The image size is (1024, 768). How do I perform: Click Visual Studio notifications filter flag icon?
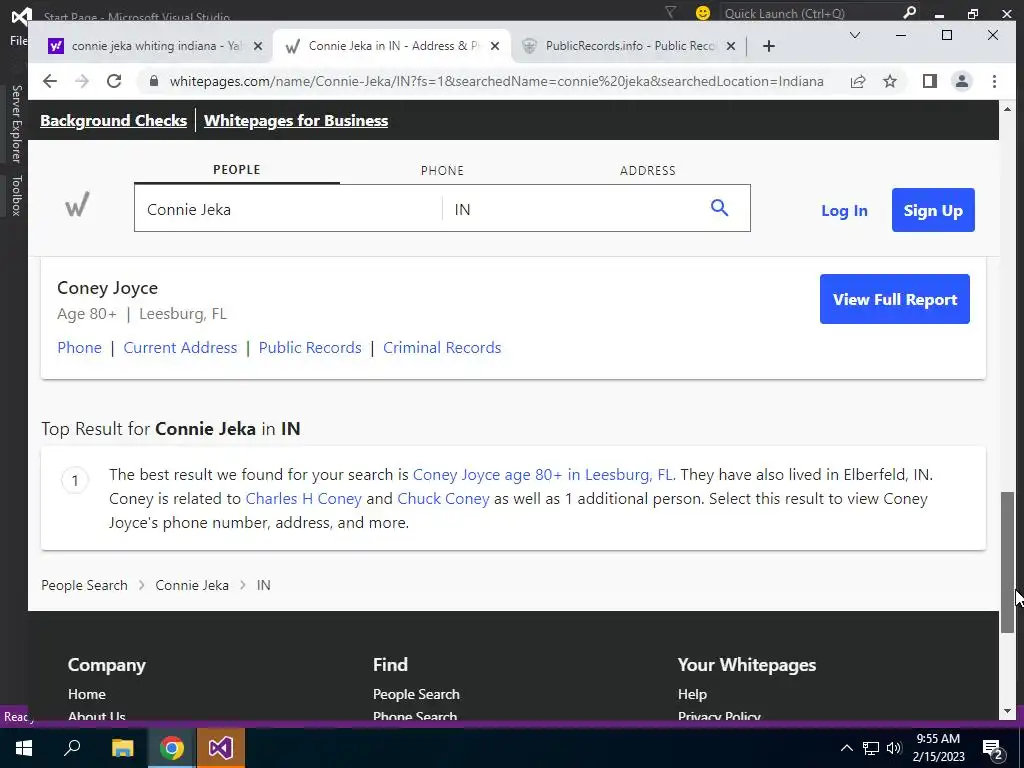tap(671, 12)
